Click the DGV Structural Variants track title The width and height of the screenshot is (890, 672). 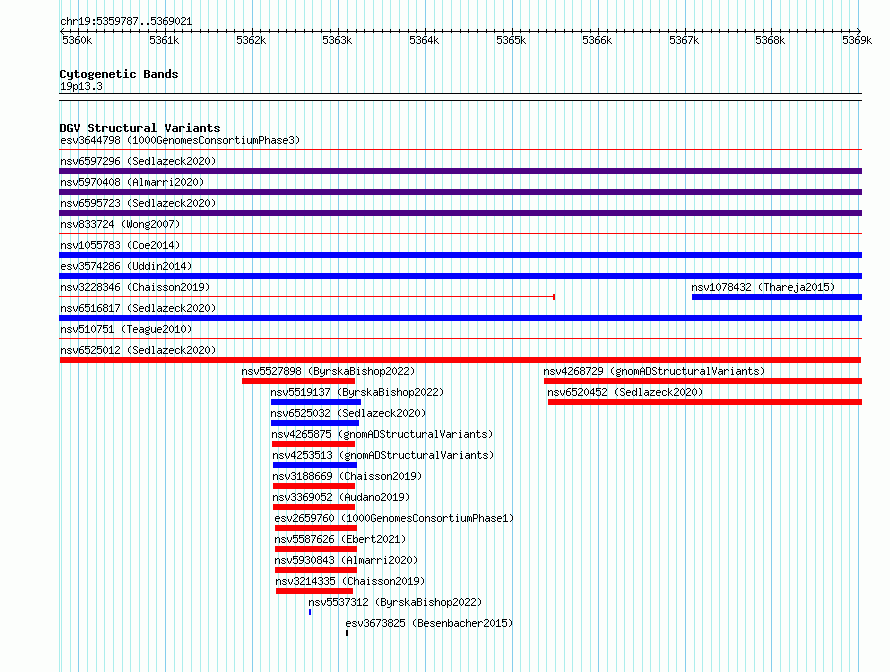click(x=140, y=128)
